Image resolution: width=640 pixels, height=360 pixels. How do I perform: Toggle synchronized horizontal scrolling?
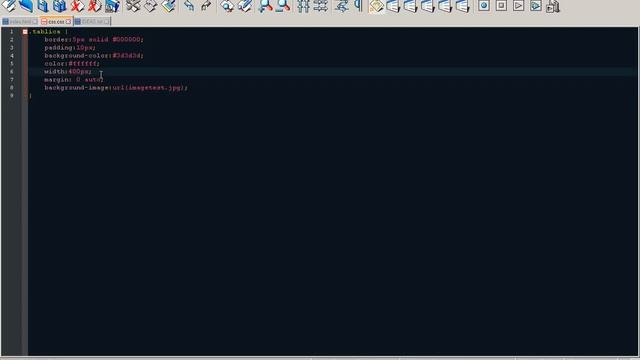[320, 6]
